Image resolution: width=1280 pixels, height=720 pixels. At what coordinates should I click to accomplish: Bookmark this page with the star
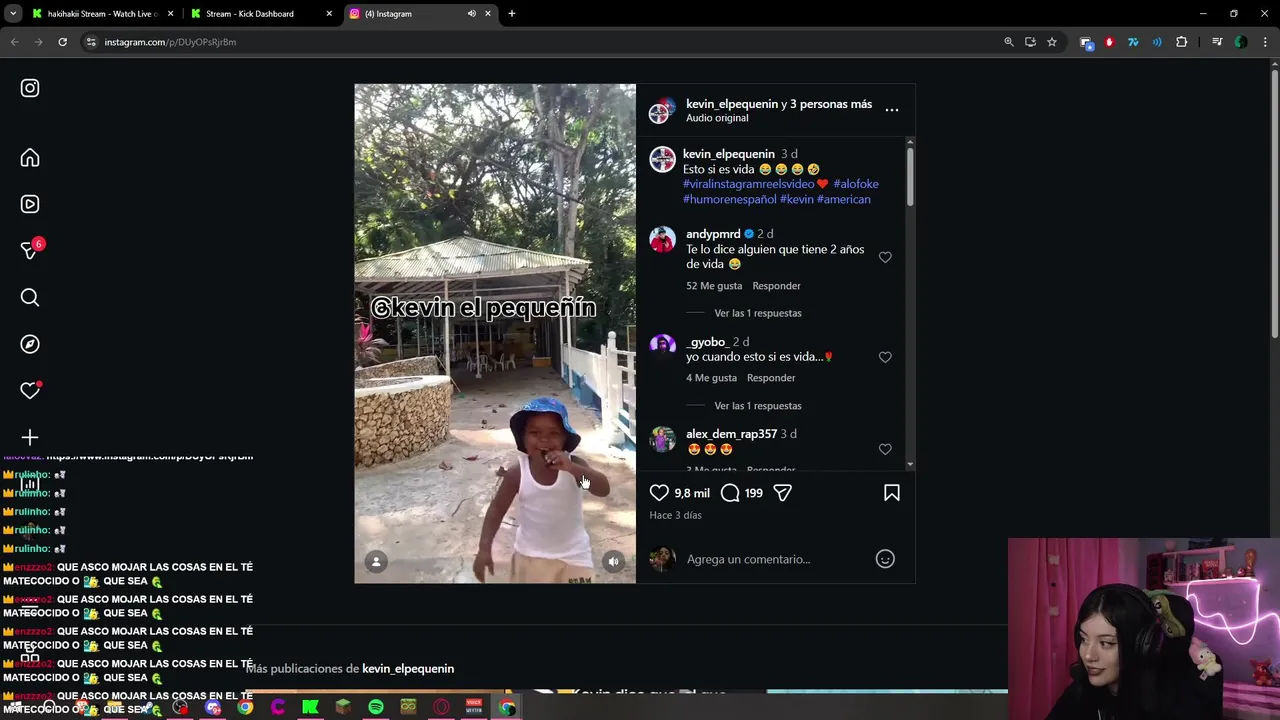(x=1052, y=42)
